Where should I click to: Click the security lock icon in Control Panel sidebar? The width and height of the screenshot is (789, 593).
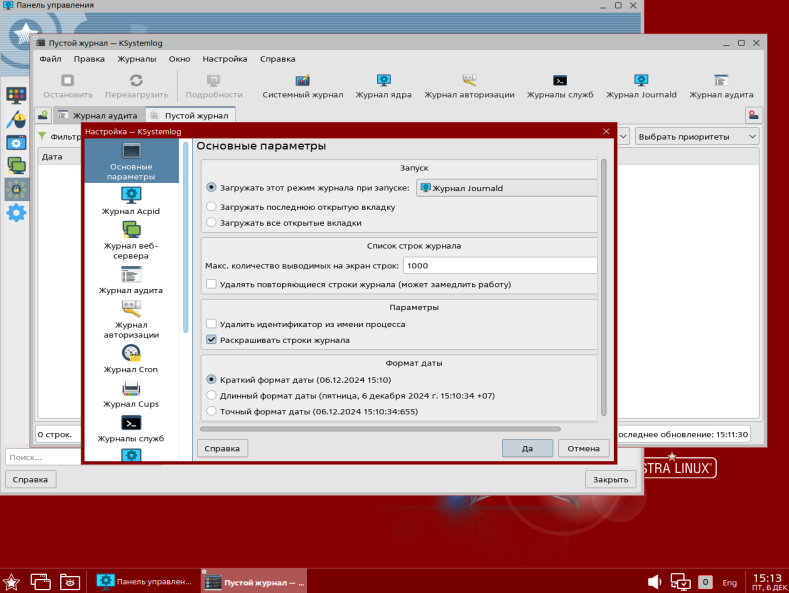click(x=16, y=189)
